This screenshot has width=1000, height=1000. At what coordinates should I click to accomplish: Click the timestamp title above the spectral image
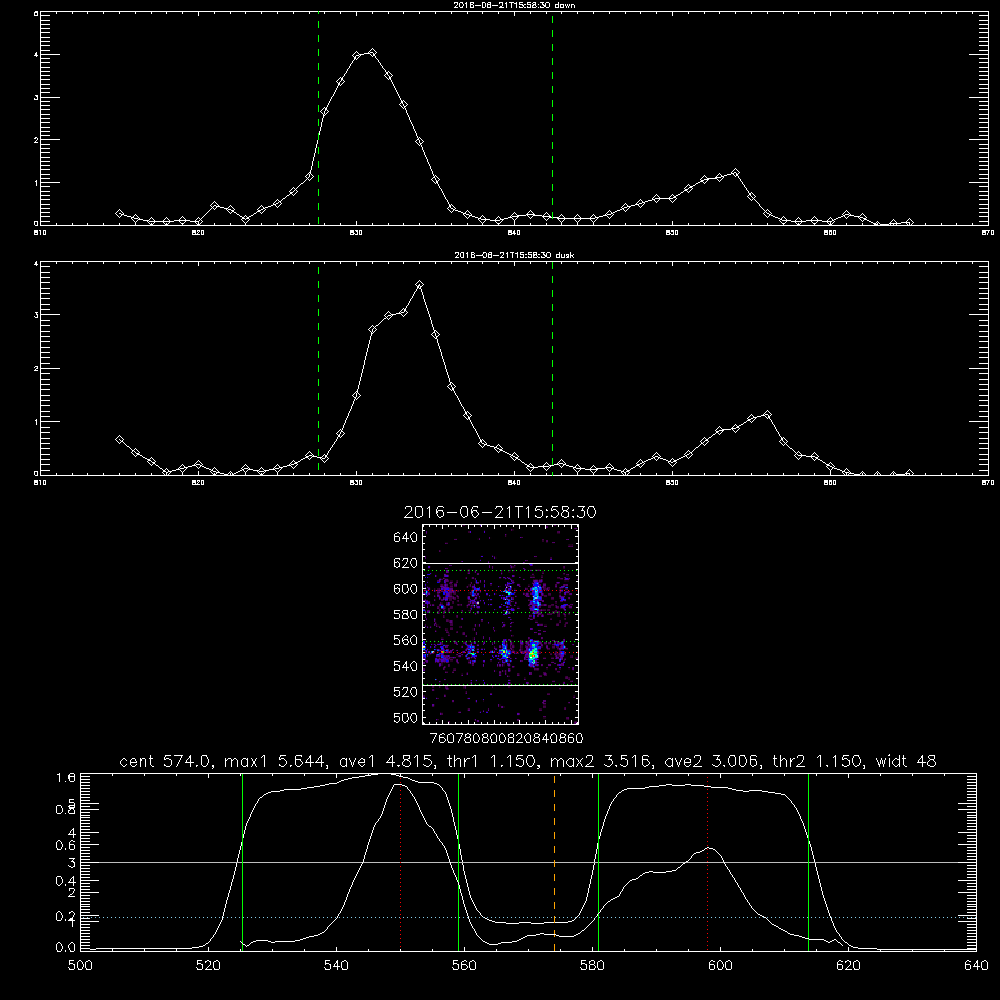(x=500, y=512)
